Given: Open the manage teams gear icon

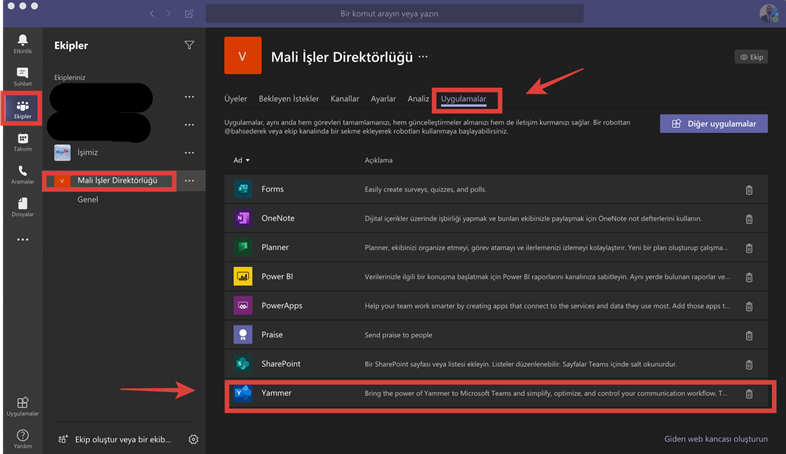Looking at the screenshot, I should pyautogui.click(x=193, y=439).
